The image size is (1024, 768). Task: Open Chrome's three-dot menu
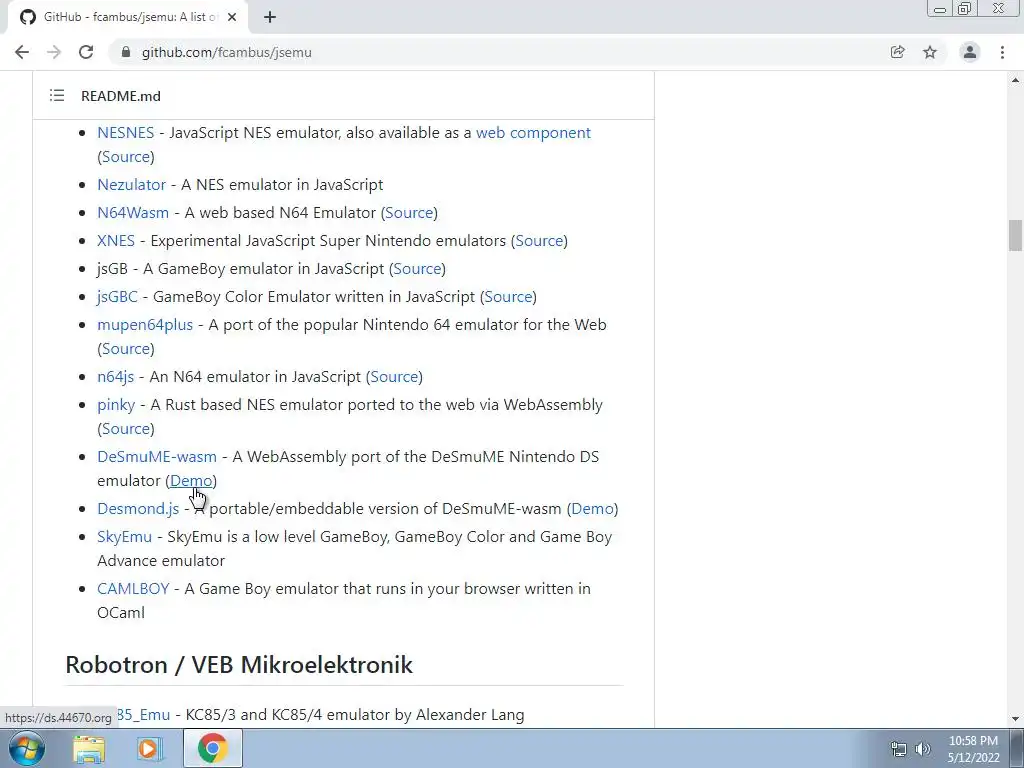coord(1002,52)
